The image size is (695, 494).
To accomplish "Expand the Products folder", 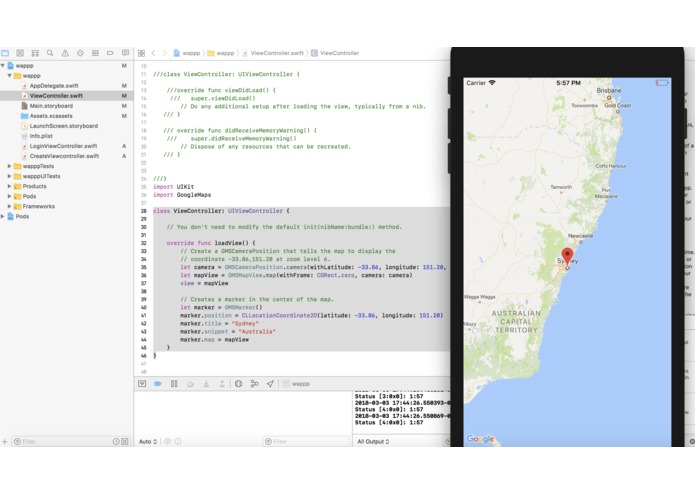I will [9, 187].
